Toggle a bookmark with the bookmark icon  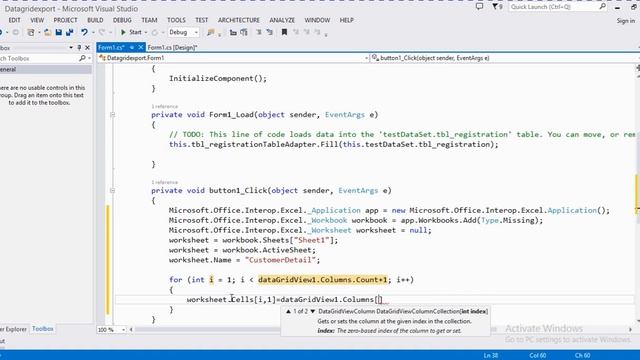284,32
